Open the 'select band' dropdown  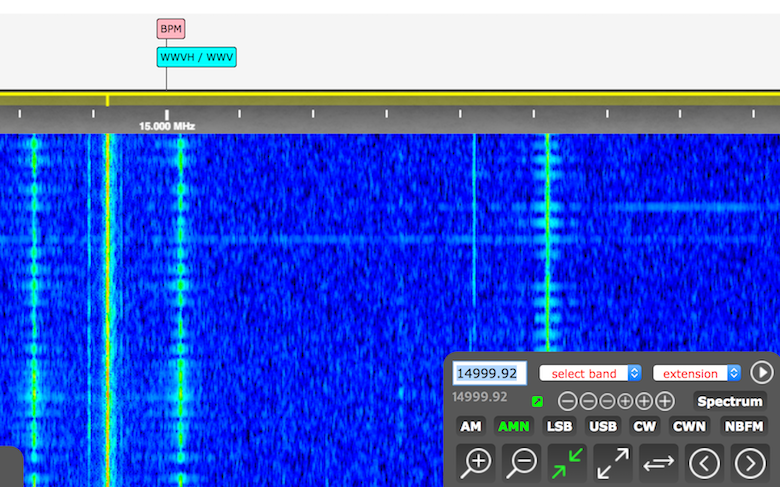(x=590, y=373)
